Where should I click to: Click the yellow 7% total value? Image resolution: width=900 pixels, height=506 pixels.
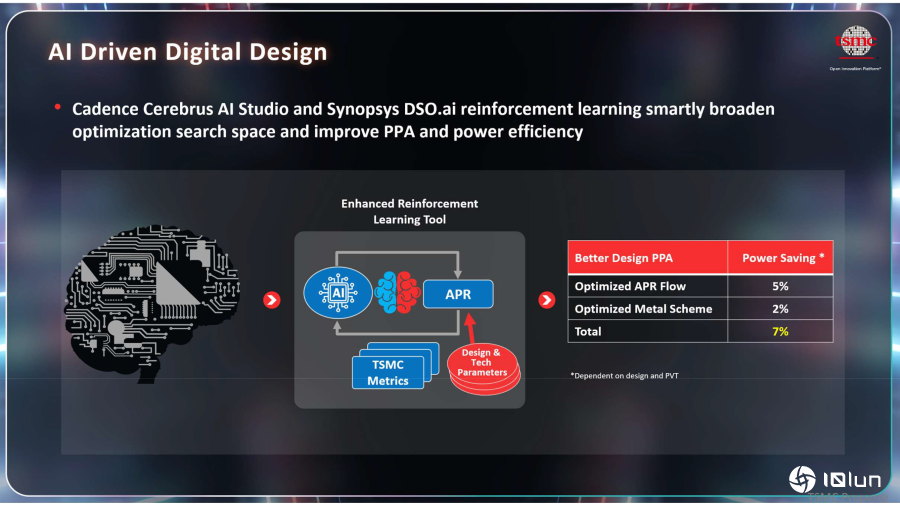781,331
